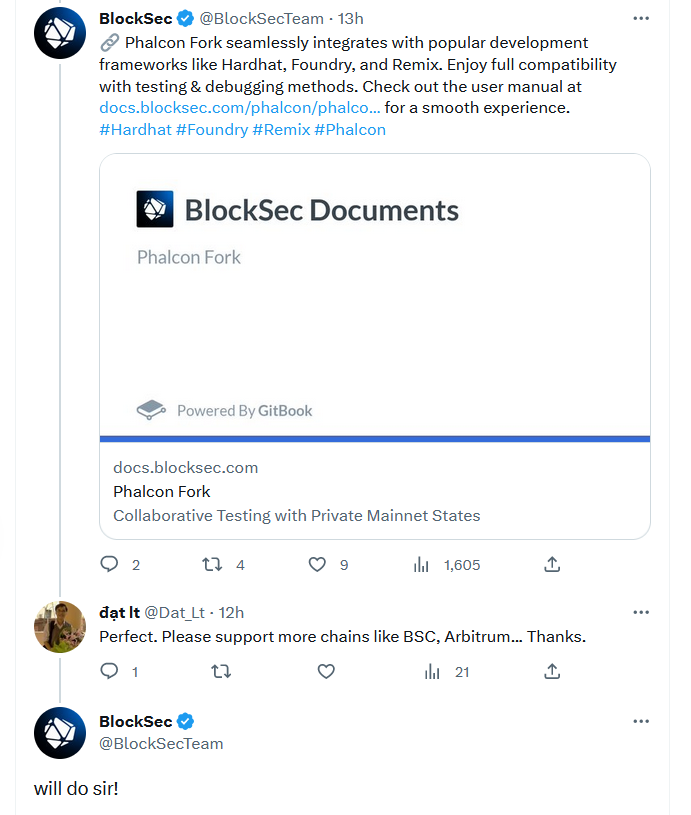View analytics for BlockSec's tweet
Image resolution: width=691 pixels, height=815 pixels.
(x=421, y=564)
